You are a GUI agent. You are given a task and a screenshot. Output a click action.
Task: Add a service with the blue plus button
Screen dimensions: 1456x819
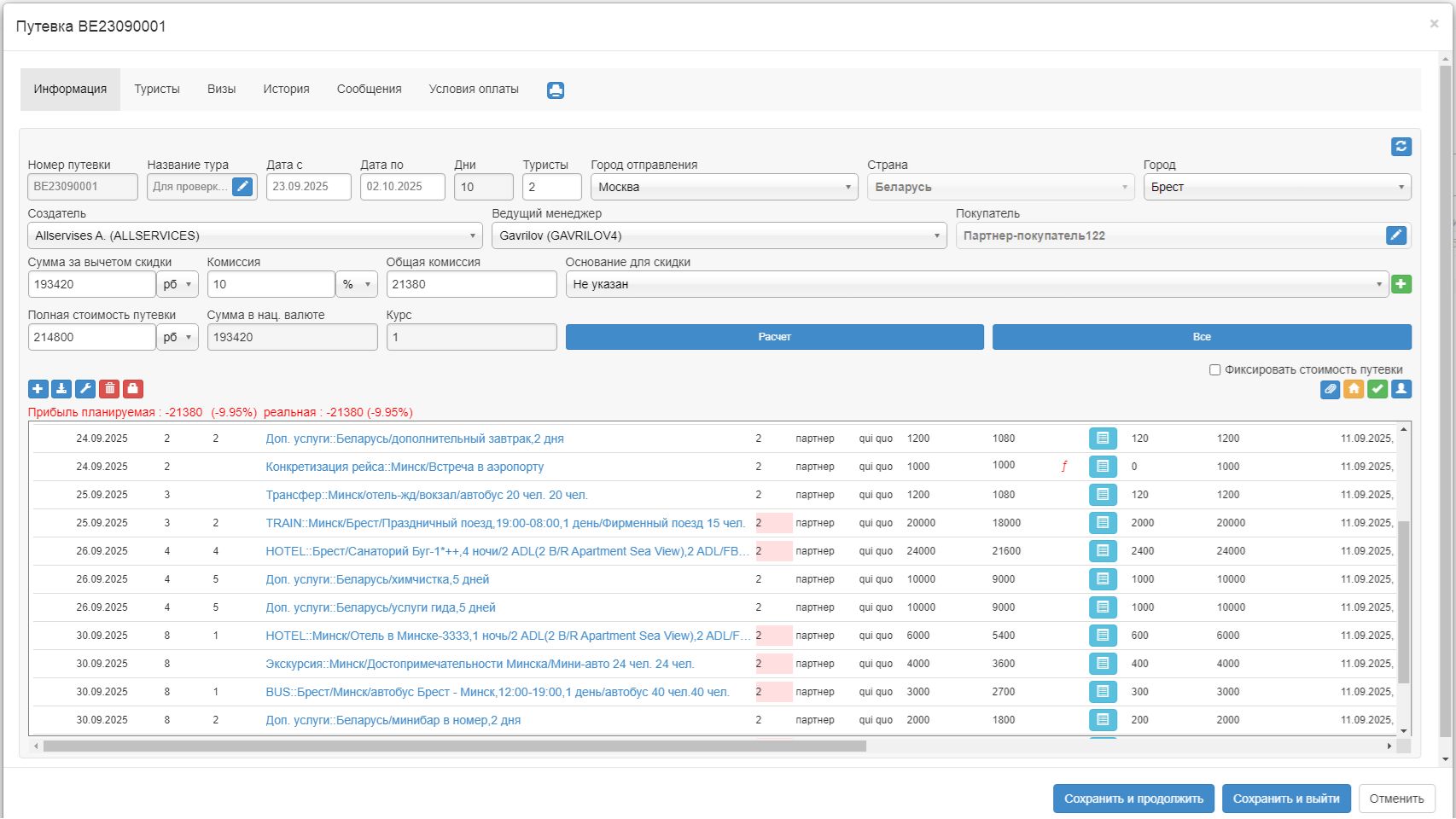pyautogui.click(x=38, y=389)
